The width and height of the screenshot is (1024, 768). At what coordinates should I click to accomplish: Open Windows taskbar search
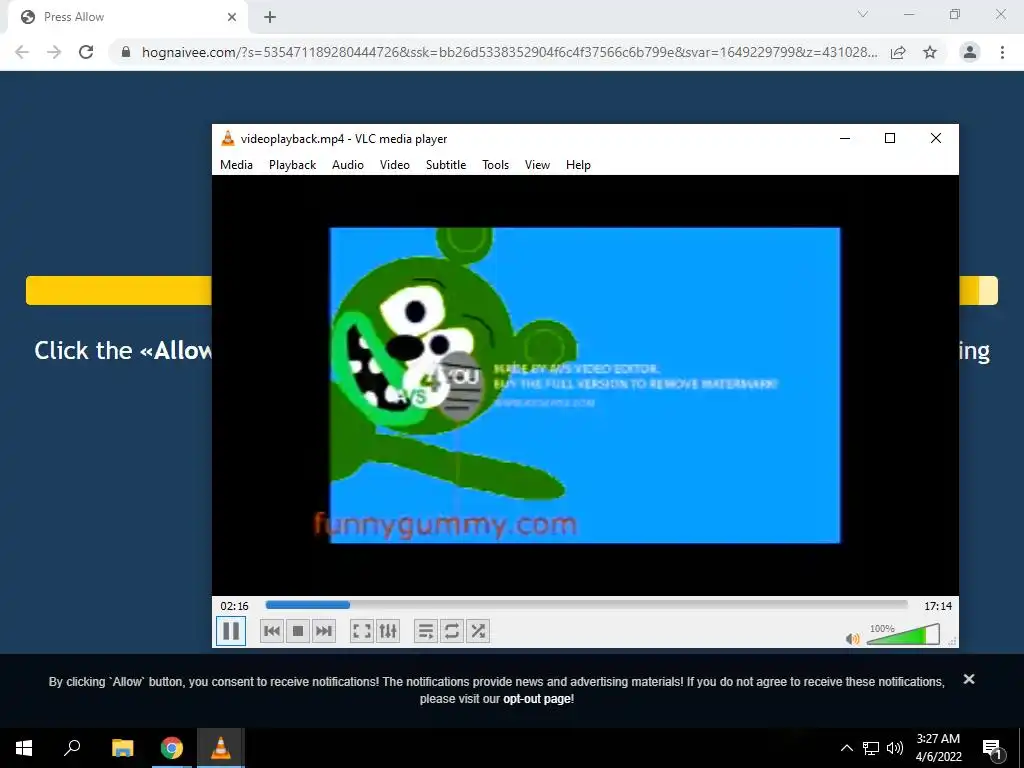72,748
